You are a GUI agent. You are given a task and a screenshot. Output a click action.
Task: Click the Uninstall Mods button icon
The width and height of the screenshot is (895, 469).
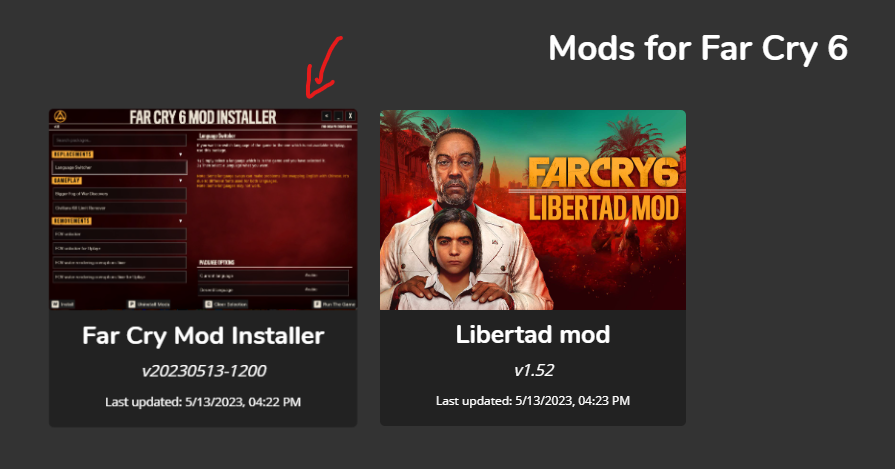click(x=131, y=304)
